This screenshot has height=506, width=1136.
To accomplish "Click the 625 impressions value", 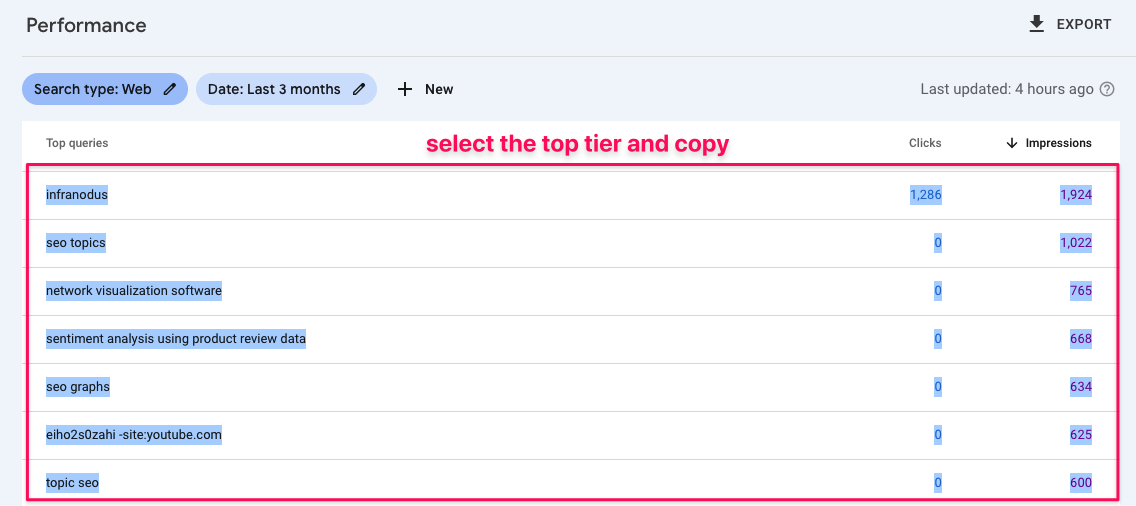I will point(1080,434).
